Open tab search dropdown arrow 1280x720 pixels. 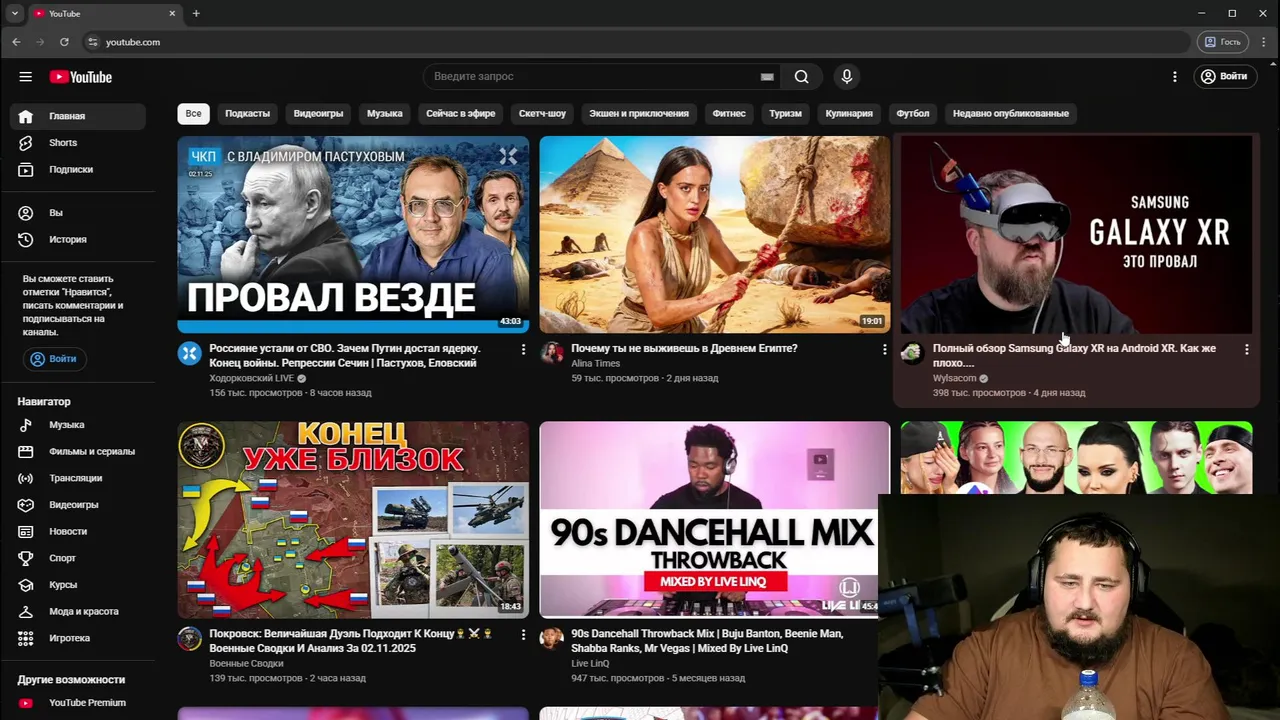(14, 13)
